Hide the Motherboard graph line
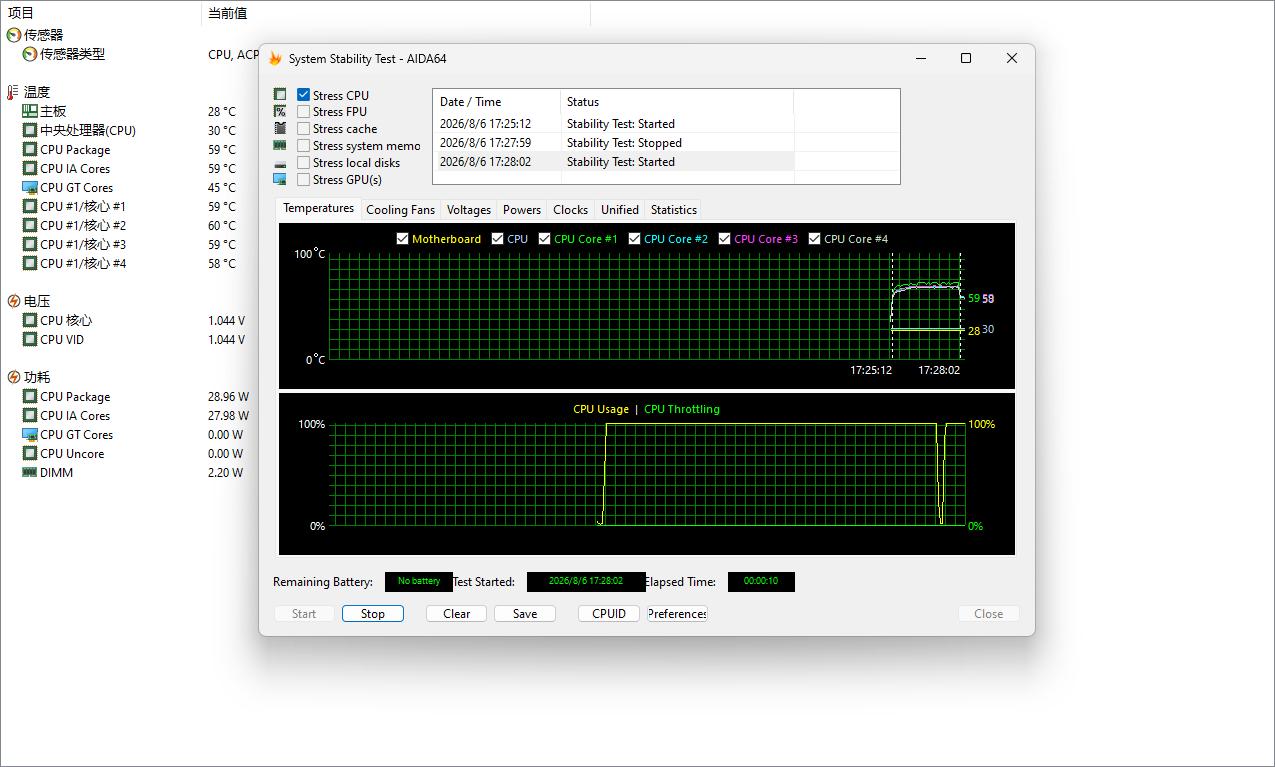The image size is (1275, 767). click(x=402, y=239)
